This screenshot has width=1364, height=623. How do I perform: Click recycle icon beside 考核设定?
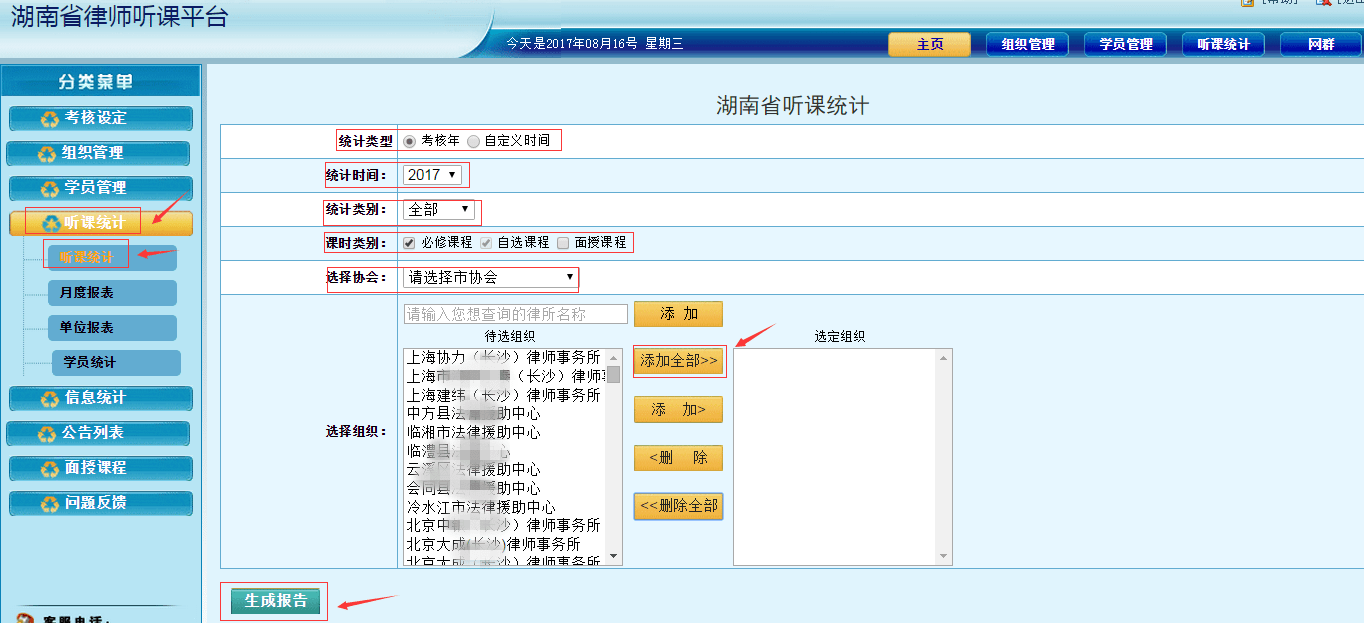coord(50,119)
